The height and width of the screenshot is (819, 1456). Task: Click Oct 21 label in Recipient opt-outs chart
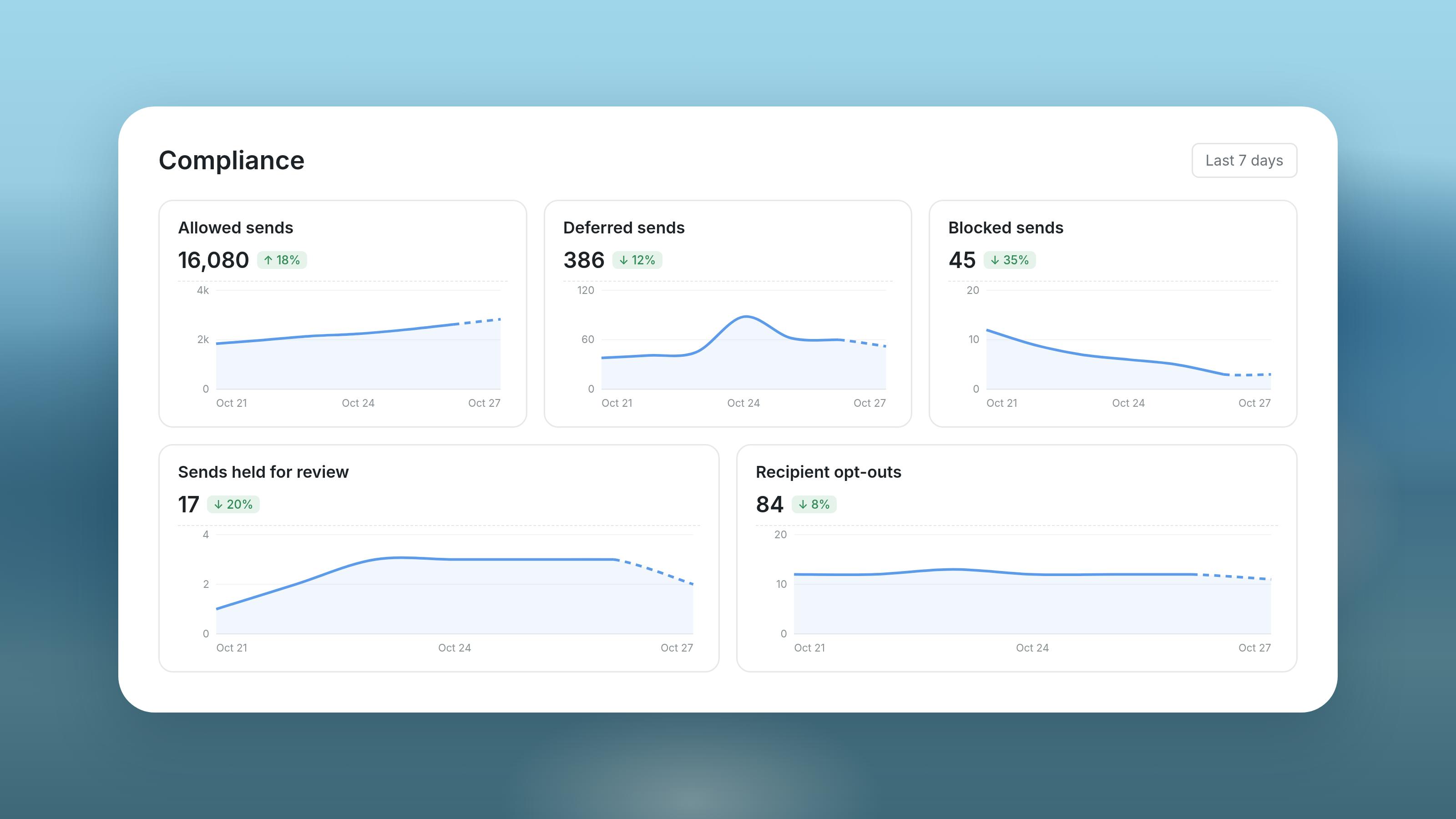tap(809, 648)
